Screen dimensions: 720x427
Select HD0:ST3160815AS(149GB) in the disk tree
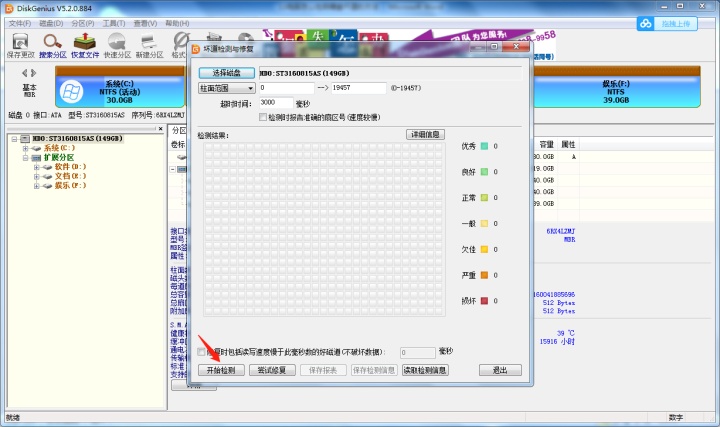(x=77, y=139)
